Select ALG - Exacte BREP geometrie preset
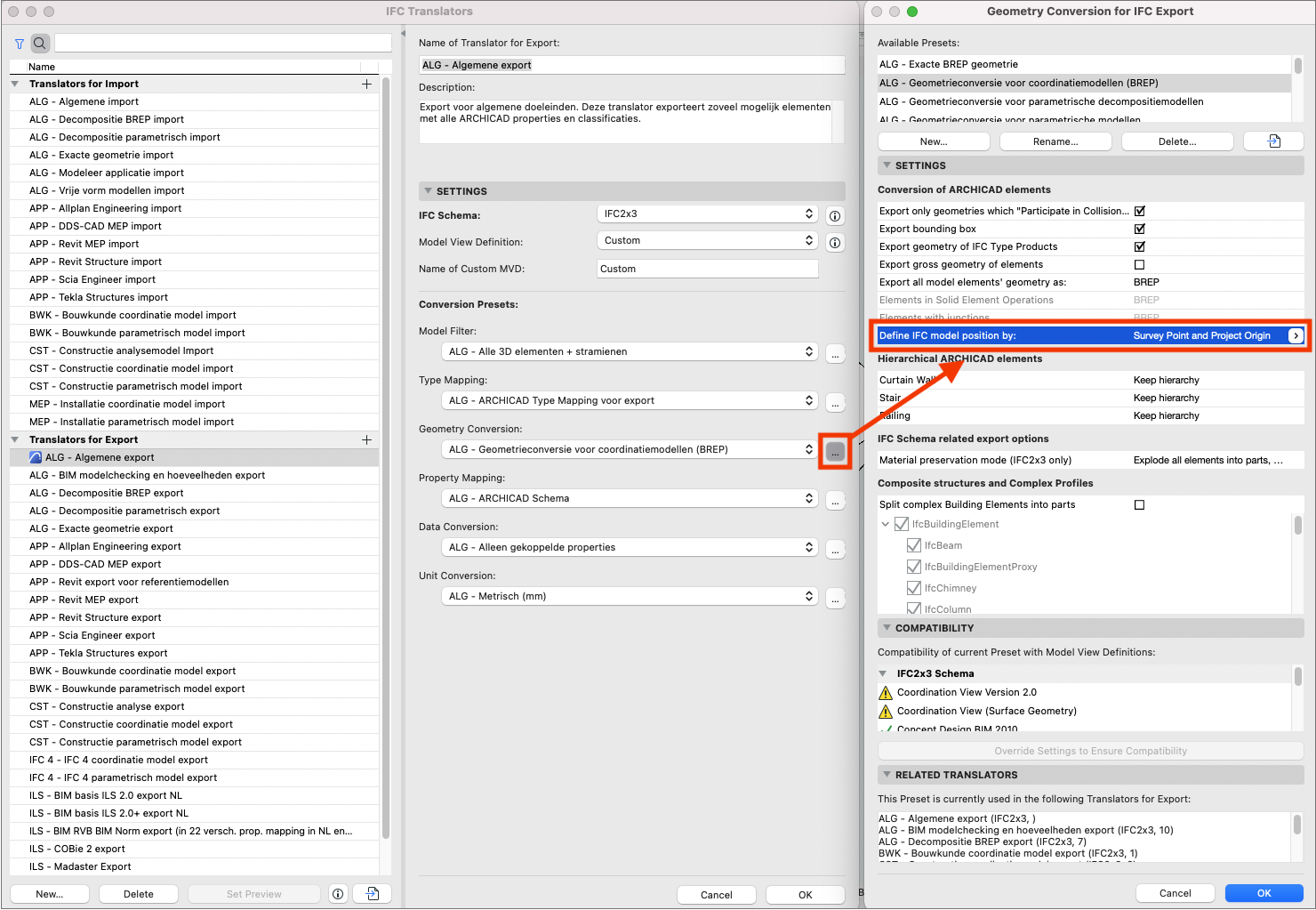Viewport: 1316px width, 910px height. click(1084, 64)
